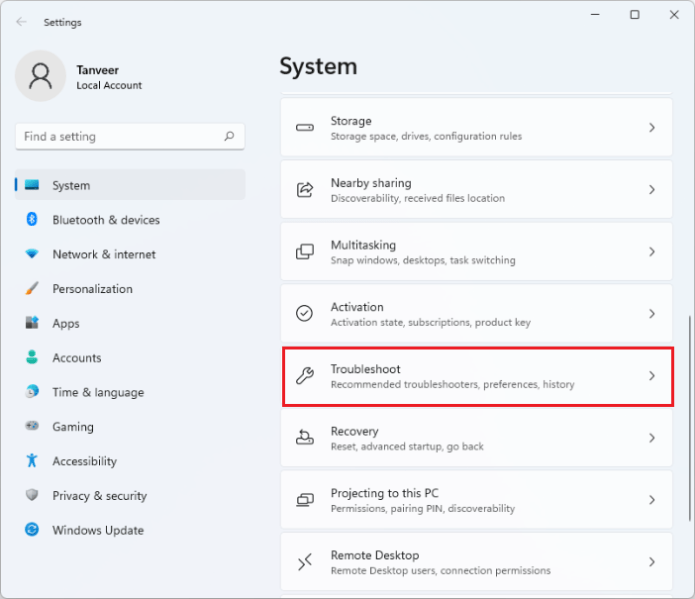Click the search magnifier icon
This screenshot has height=599, width=695.
pyautogui.click(x=229, y=136)
